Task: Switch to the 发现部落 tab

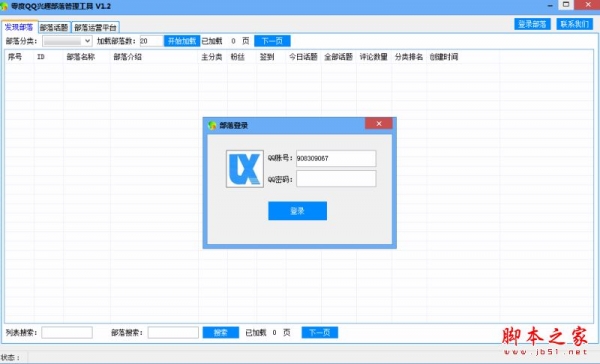Action: click(x=19, y=27)
